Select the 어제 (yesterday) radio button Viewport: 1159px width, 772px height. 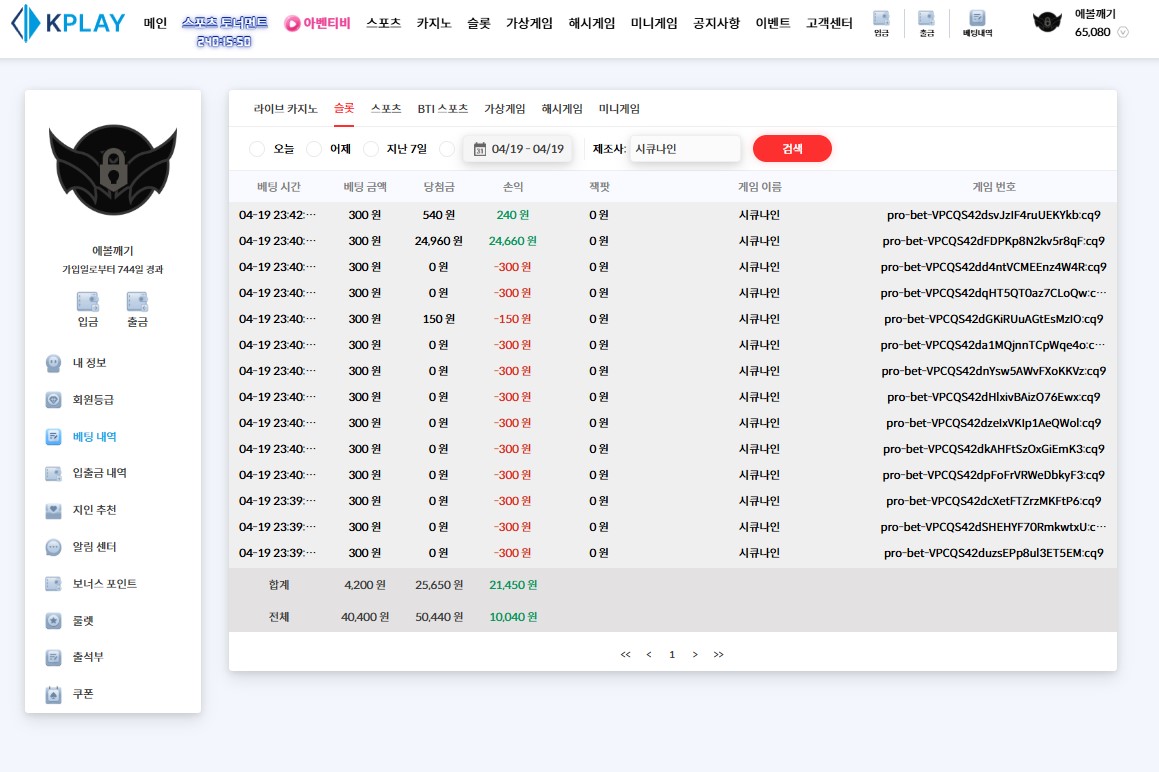tap(314, 149)
